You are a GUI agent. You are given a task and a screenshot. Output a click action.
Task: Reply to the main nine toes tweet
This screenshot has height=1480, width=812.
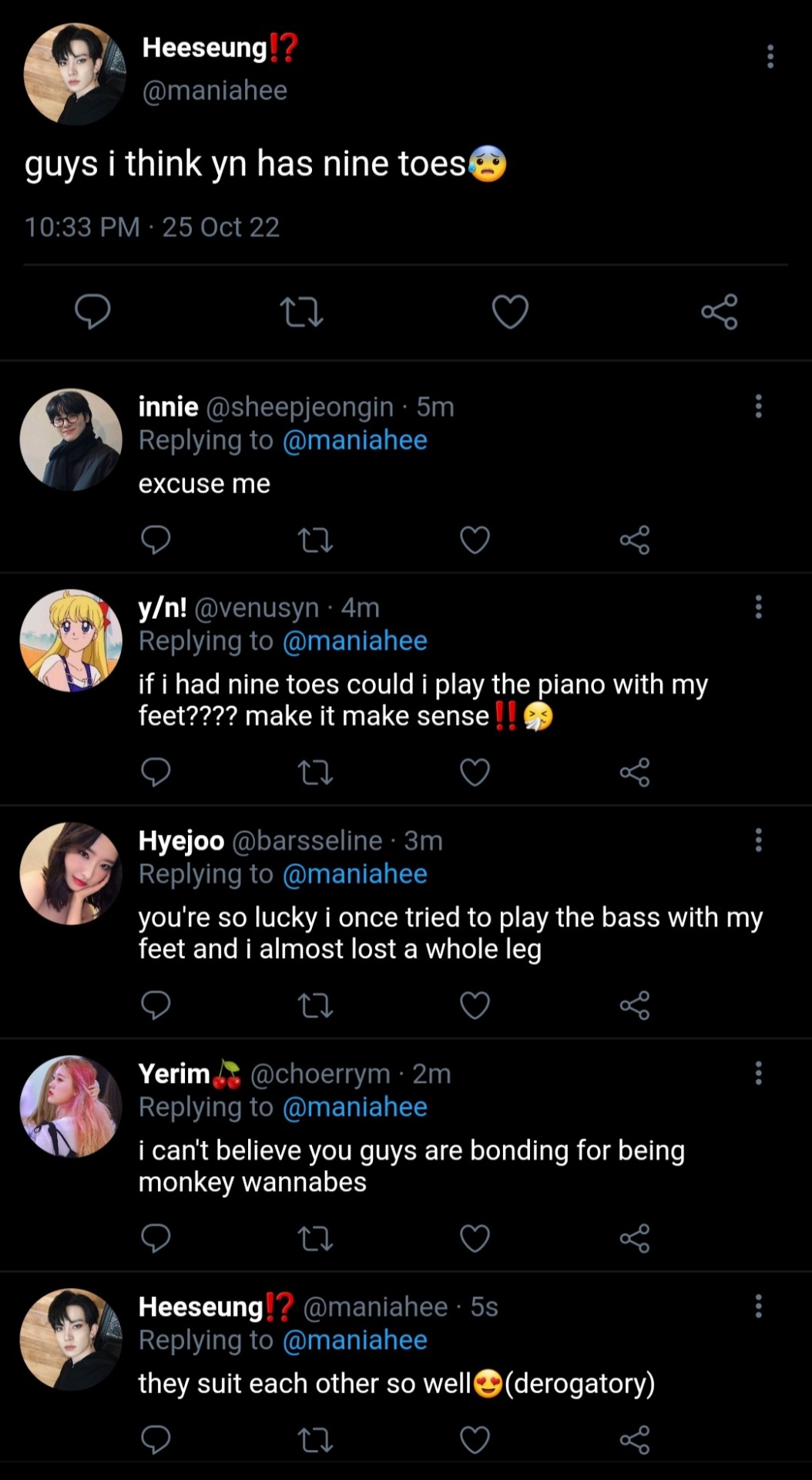(x=92, y=311)
